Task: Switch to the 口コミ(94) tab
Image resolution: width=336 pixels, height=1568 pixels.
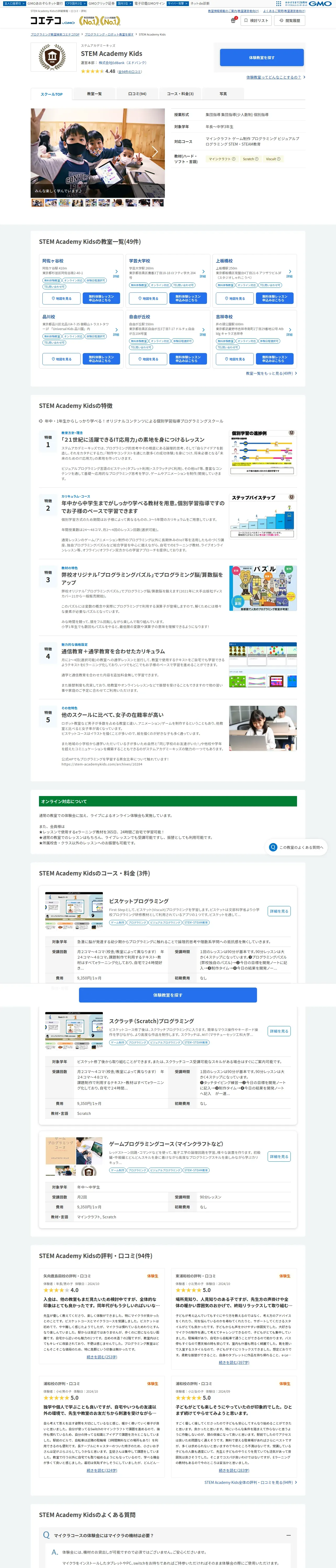Action: point(137,94)
